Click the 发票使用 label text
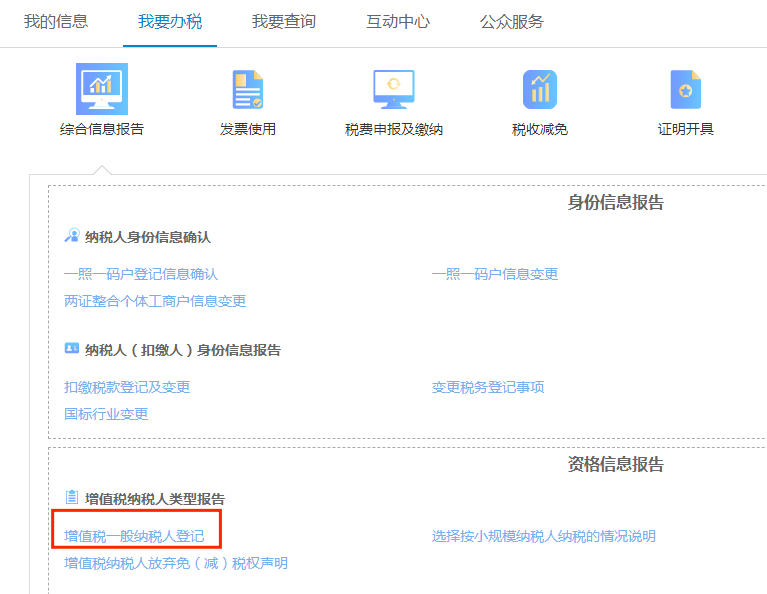767x594 pixels. [x=248, y=129]
